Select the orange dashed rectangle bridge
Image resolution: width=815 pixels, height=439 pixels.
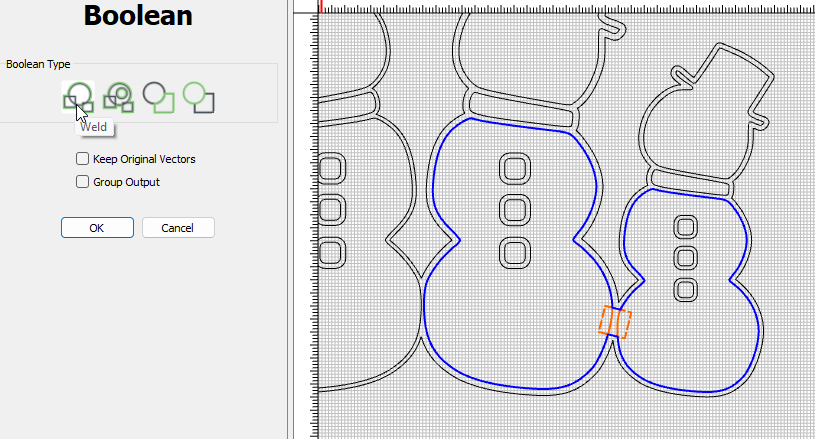coord(615,322)
